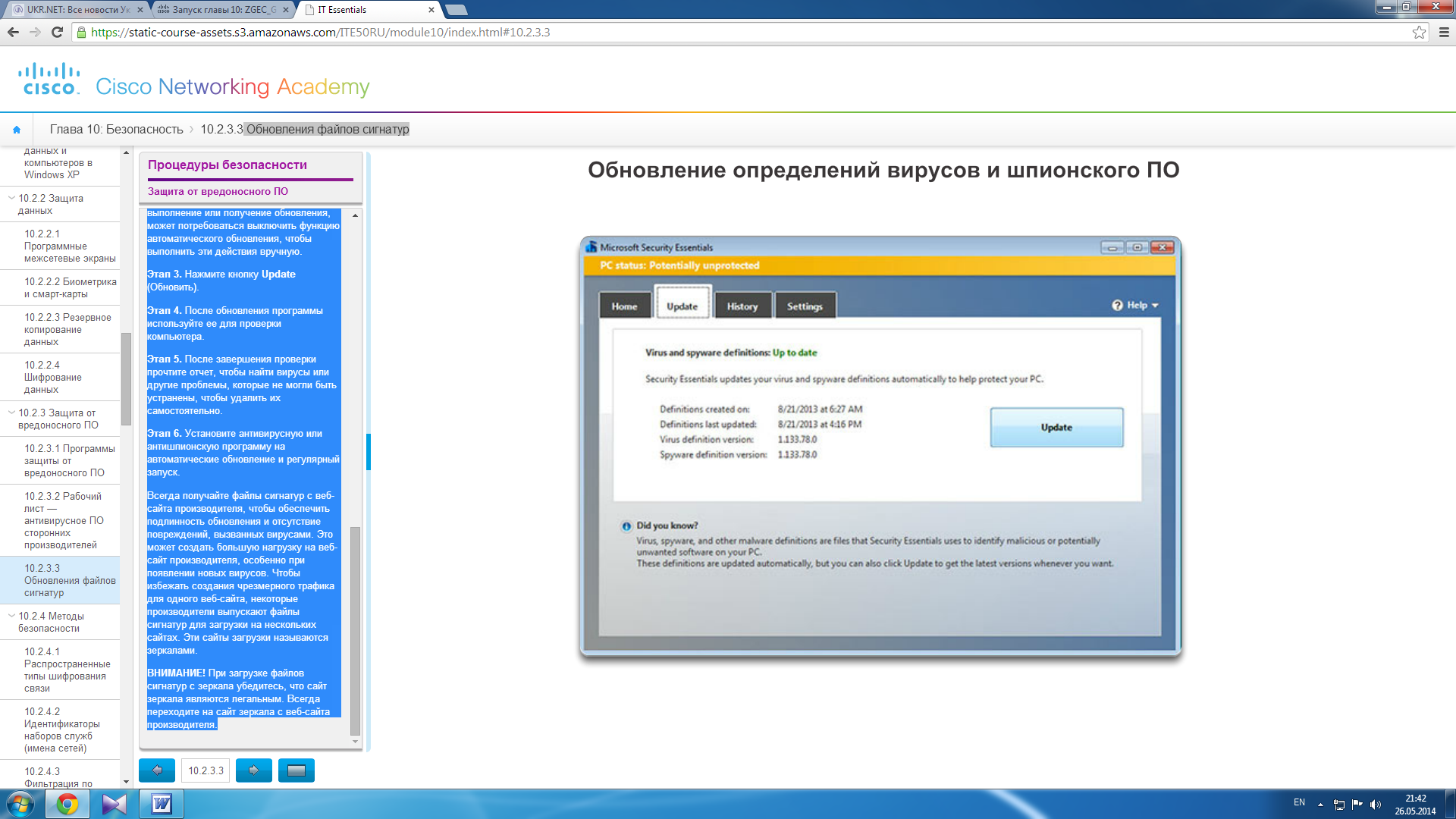
Task: Click breadcrumb 10.2.3.3 Обновления файлов сигнатур
Action: pos(305,130)
